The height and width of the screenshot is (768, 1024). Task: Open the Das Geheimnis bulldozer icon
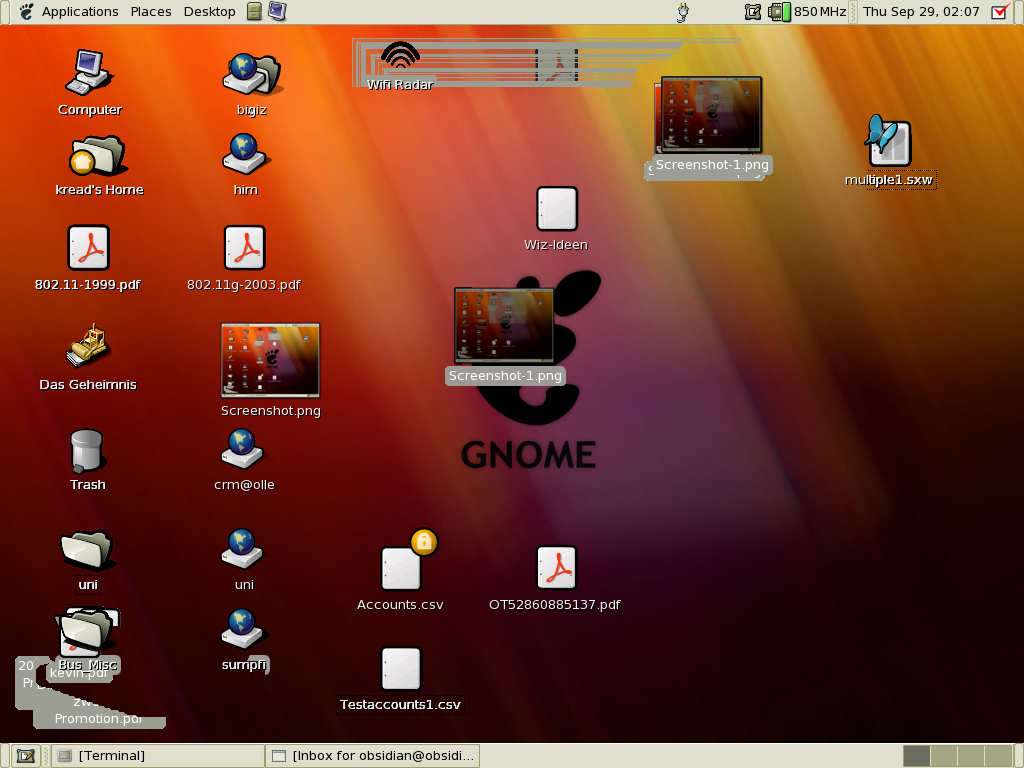(88, 347)
